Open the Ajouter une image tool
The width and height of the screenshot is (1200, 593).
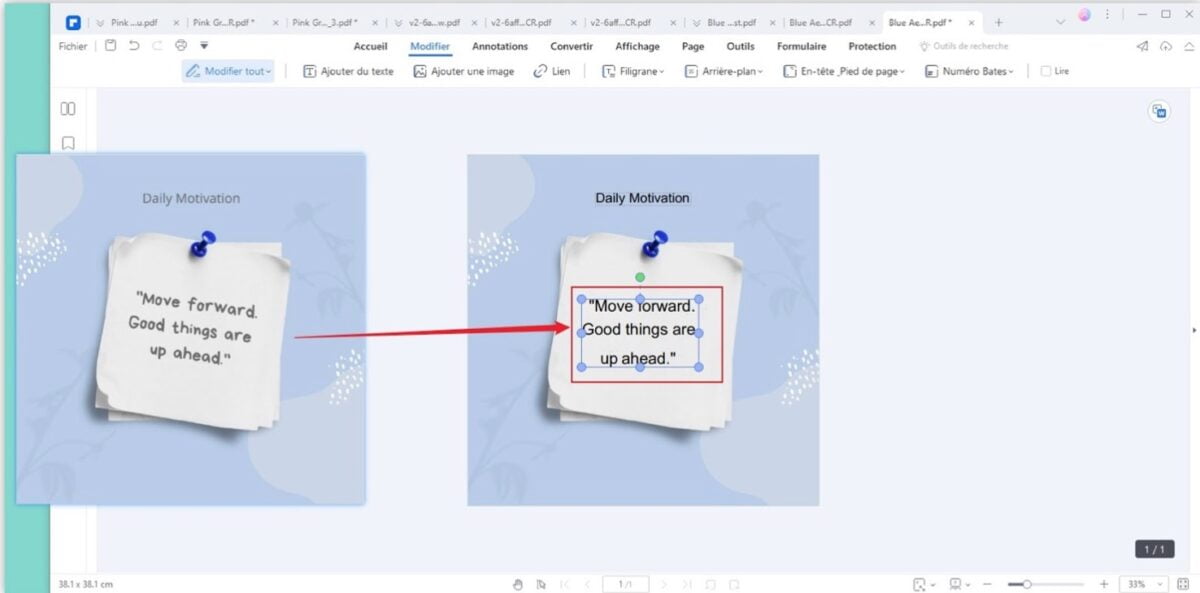(x=466, y=71)
